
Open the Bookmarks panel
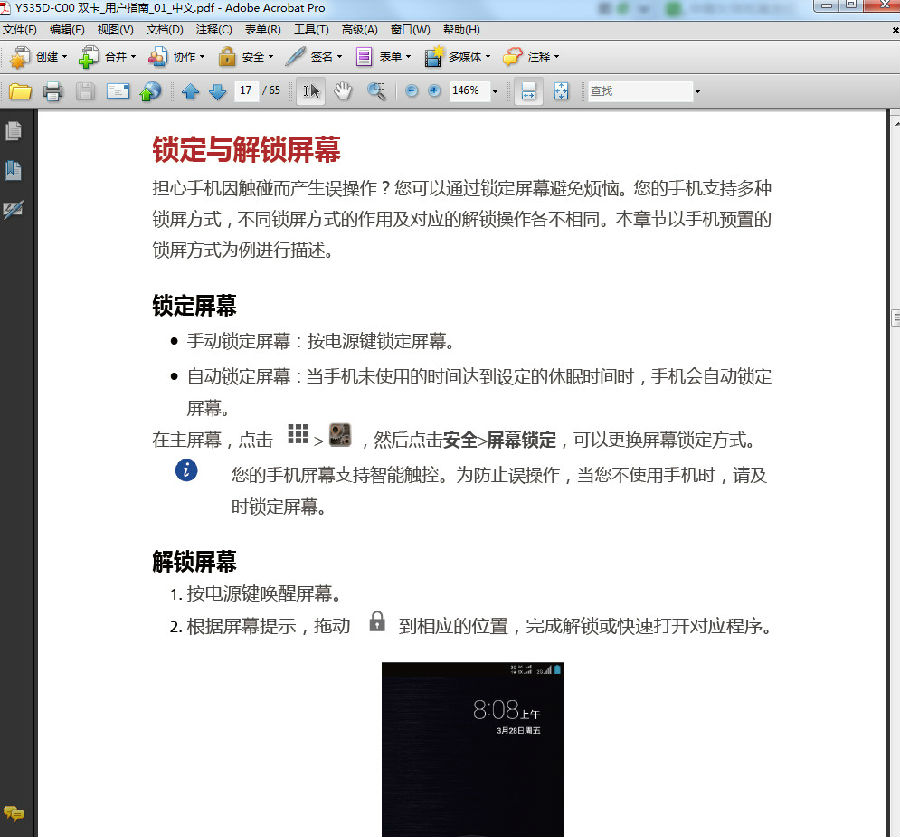(13, 170)
